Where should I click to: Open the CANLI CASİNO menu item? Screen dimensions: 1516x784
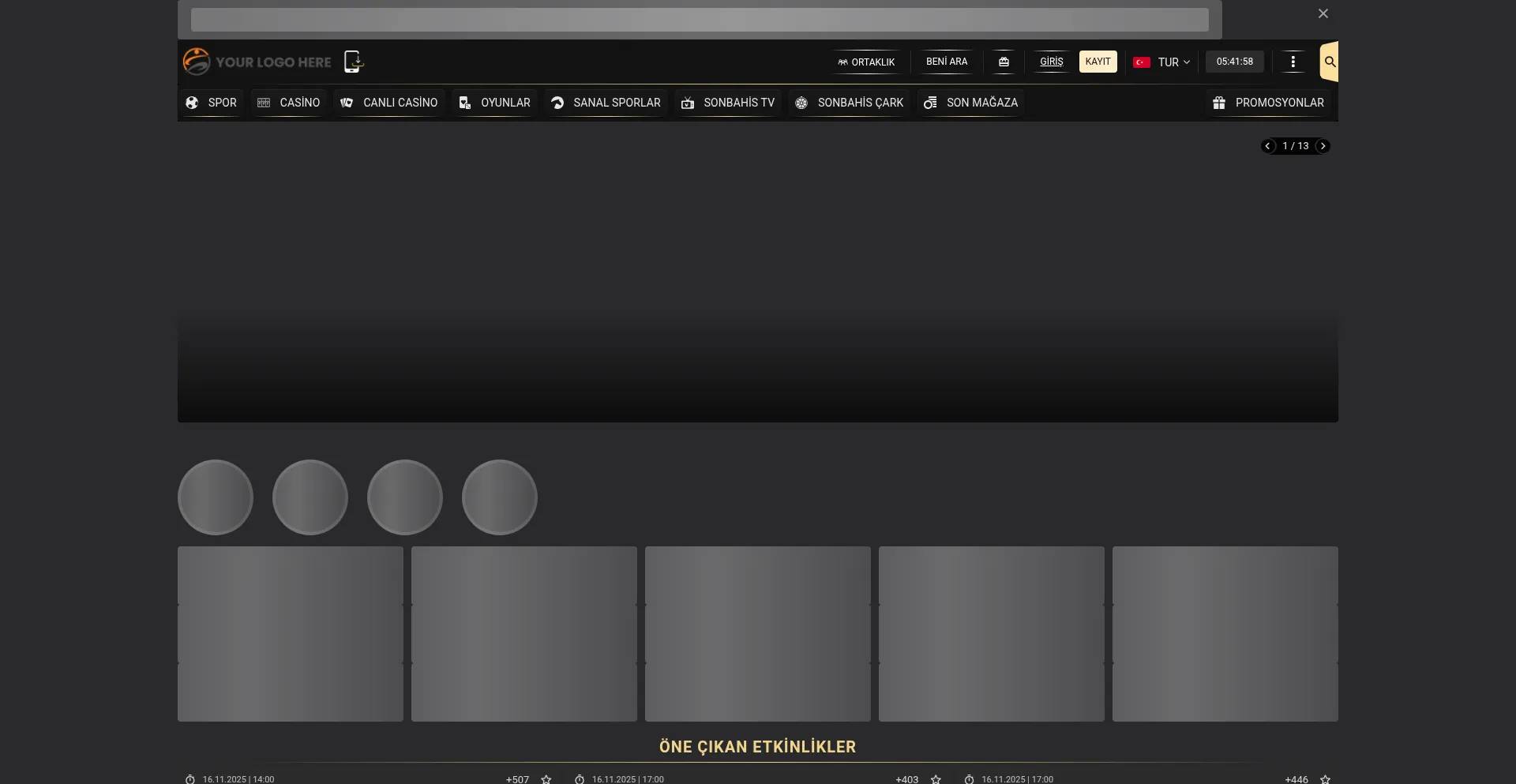pyautogui.click(x=389, y=103)
